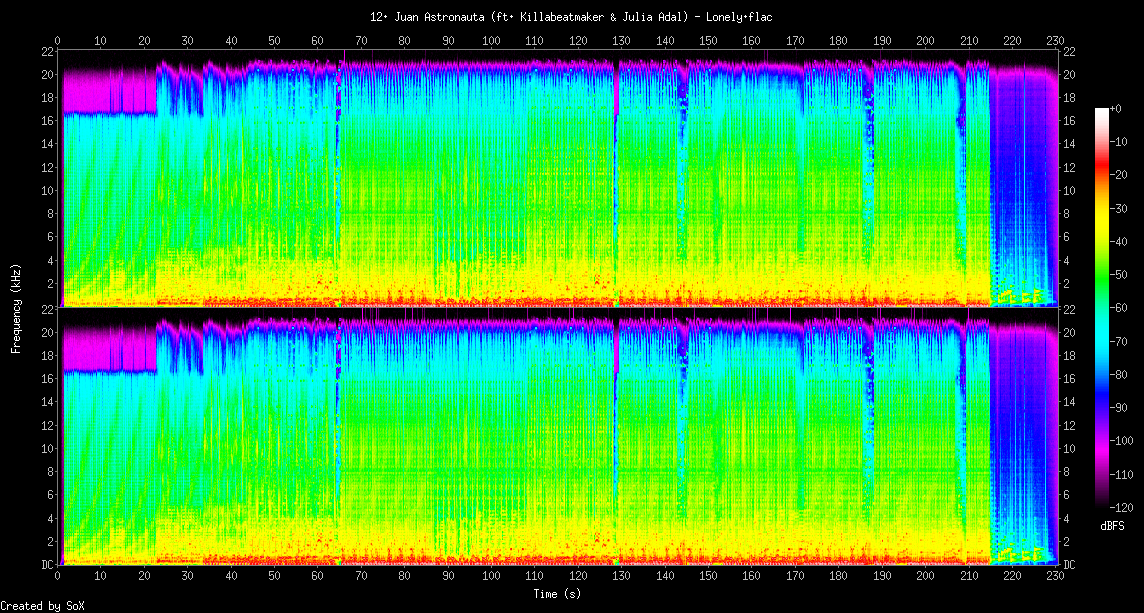This screenshot has height=613, width=1144.
Task: Click the vertical dropout near 128 seconds in upper channel
Action: pos(614,180)
